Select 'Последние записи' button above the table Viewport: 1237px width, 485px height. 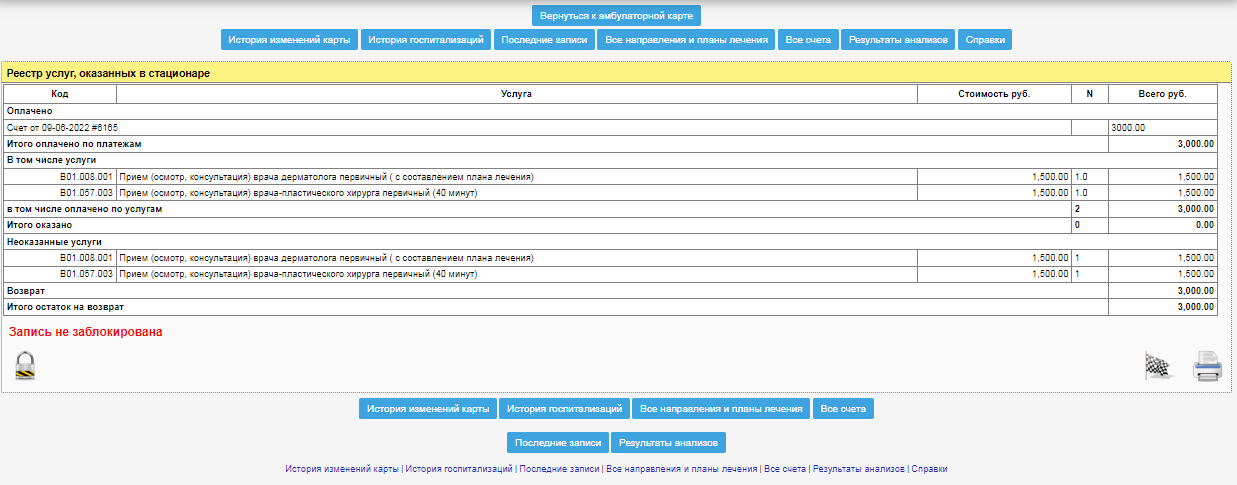[544, 40]
